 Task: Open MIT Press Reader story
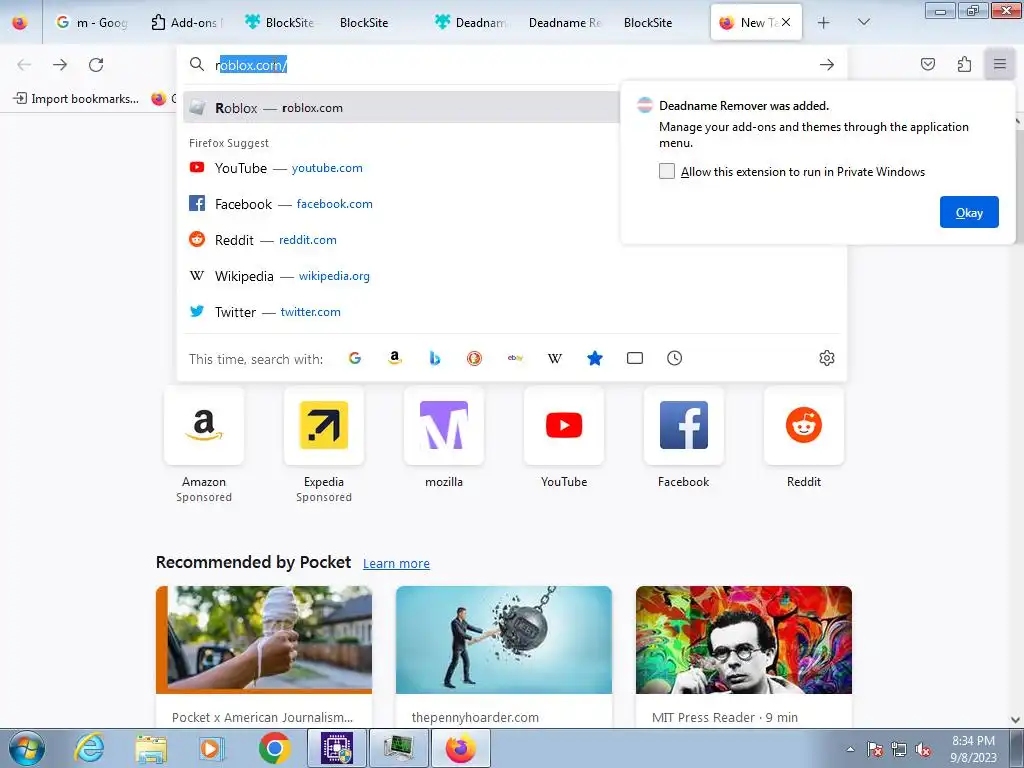click(744, 656)
